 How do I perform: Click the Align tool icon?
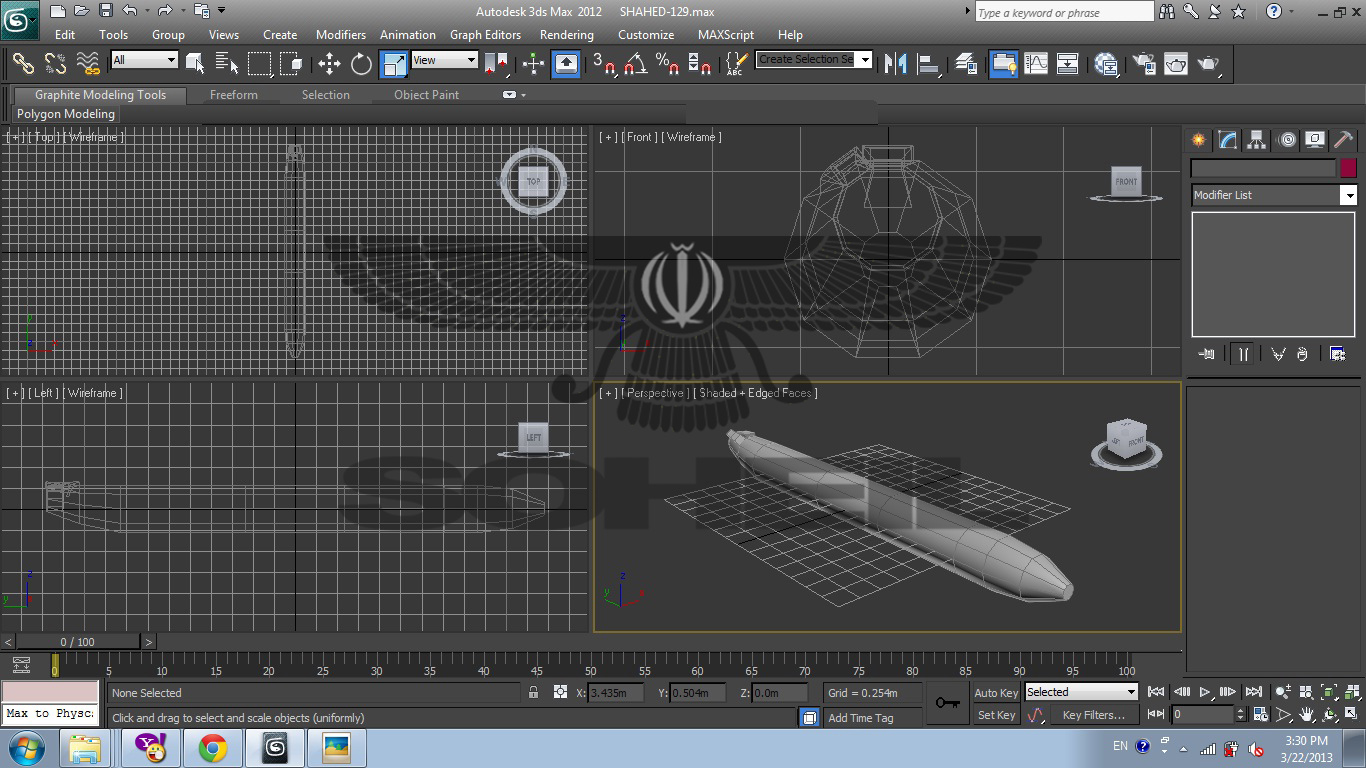coord(929,64)
